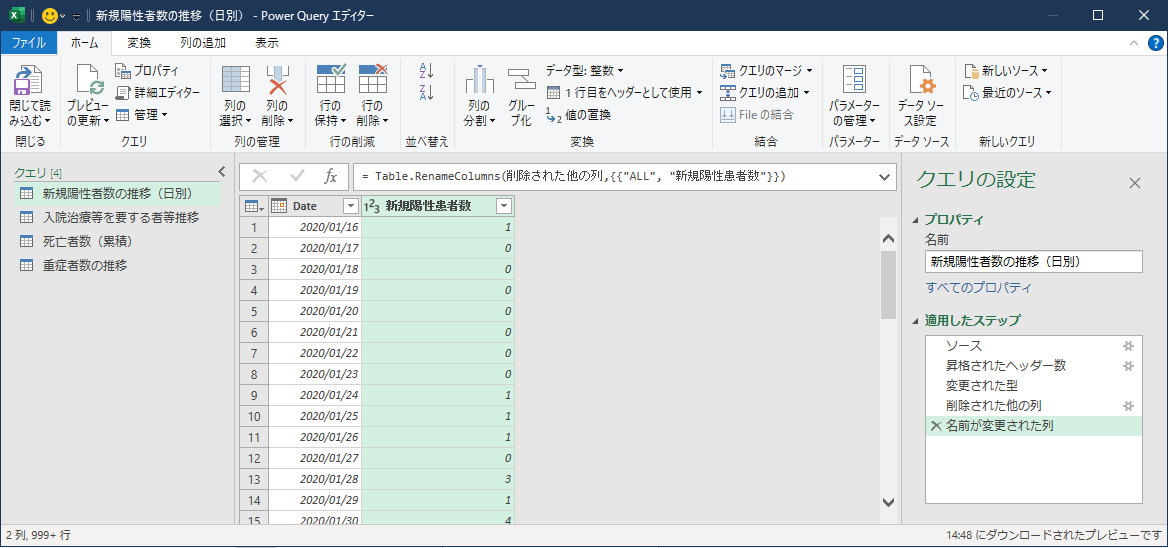Viewport: 1168px width, 548px height.
Task: Open the quick access toolbar customize arrow
Action: click(76, 16)
